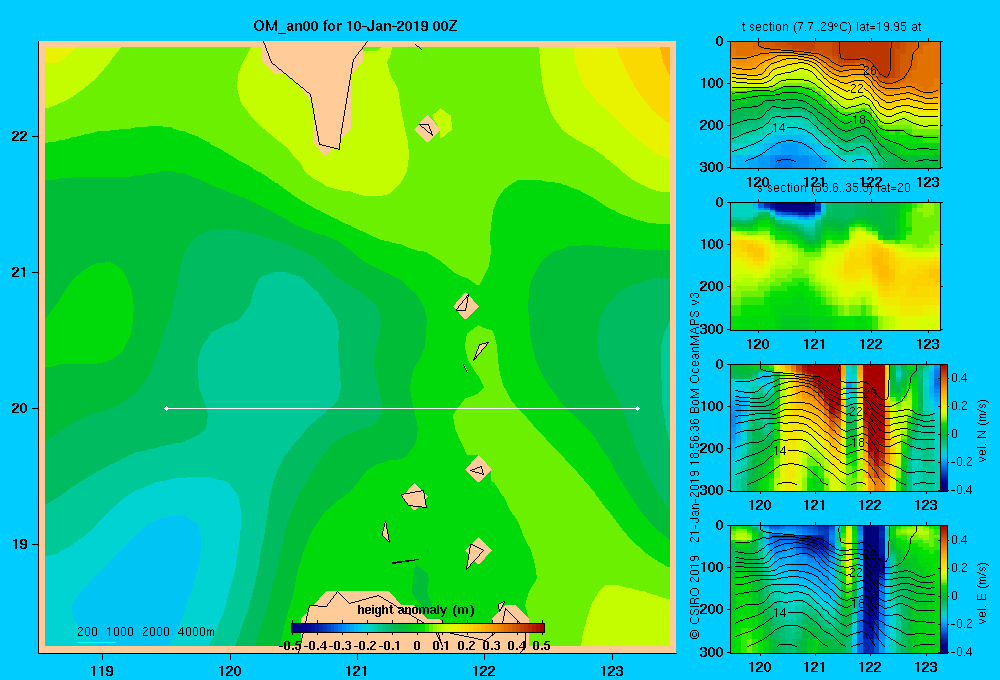
Task: Click longitude label 122 below the main map
Action: tap(484, 670)
